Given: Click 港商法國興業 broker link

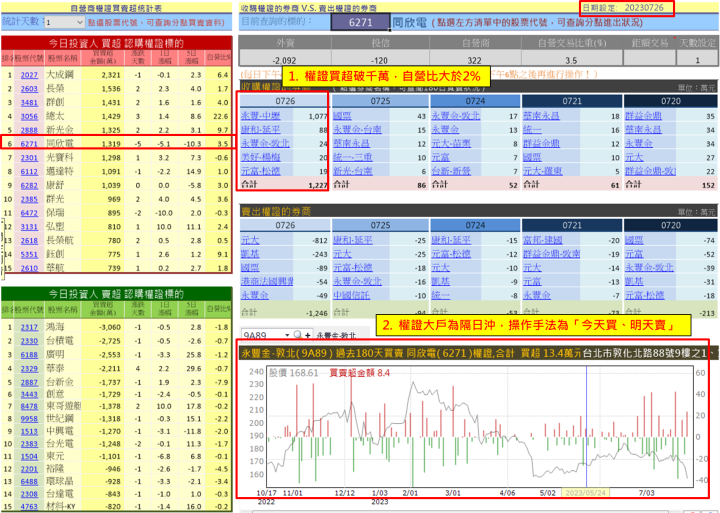Looking at the screenshot, I should [x=267, y=281].
